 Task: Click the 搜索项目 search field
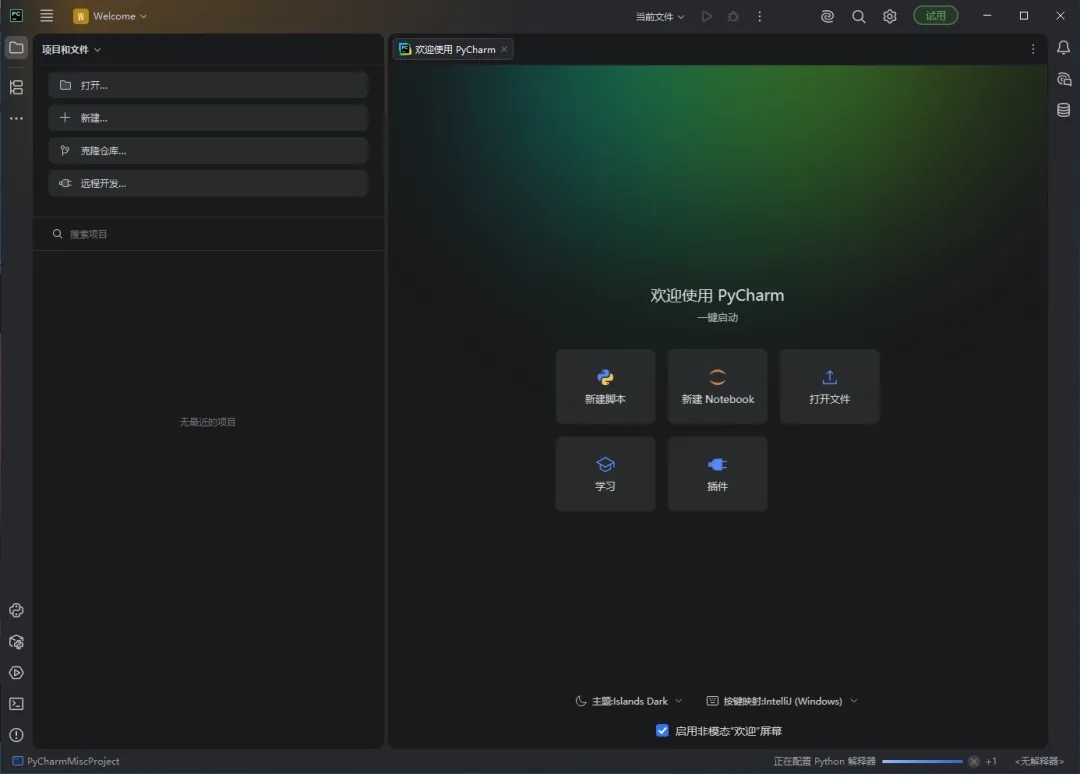tap(208, 234)
